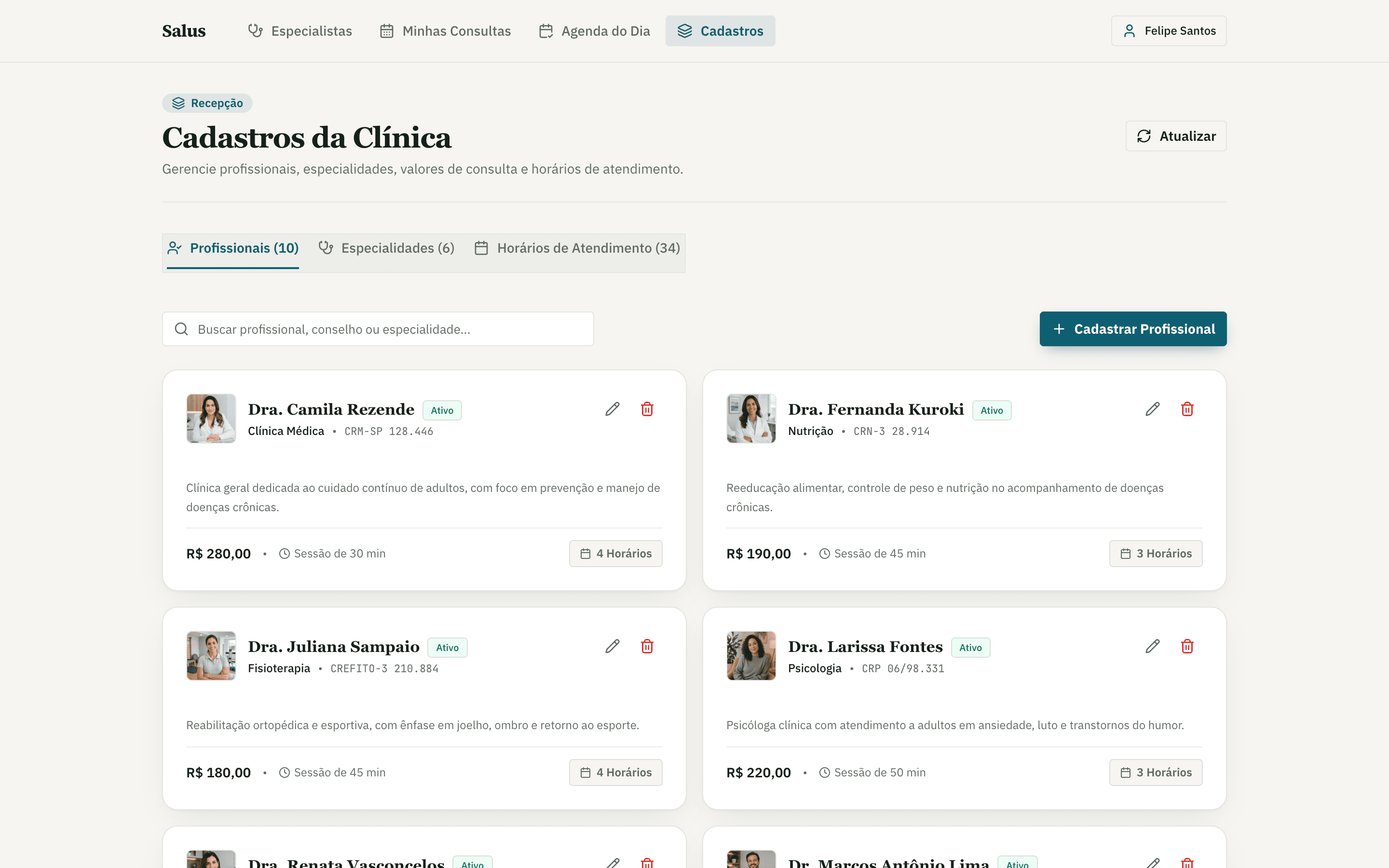Open Horários de Atendimento (34) tab

click(577, 248)
